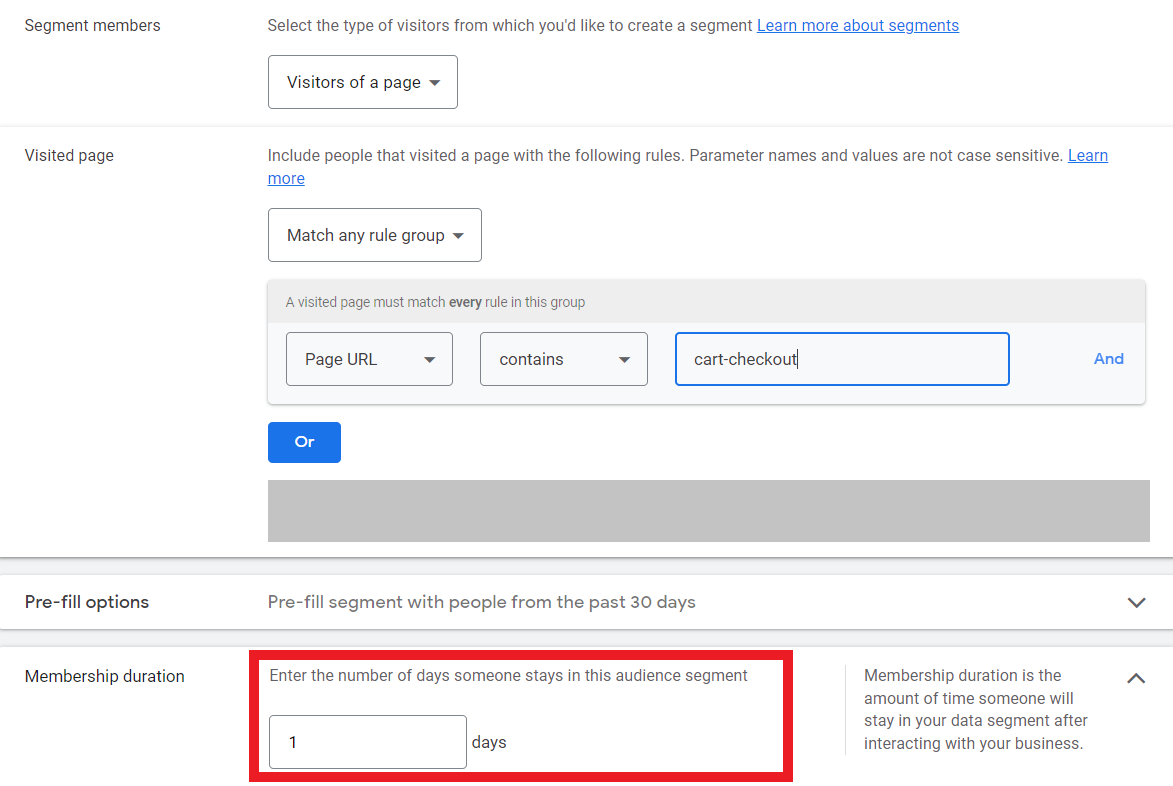Click the Visited page section label
This screenshot has height=786, width=1173.
[x=69, y=155]
